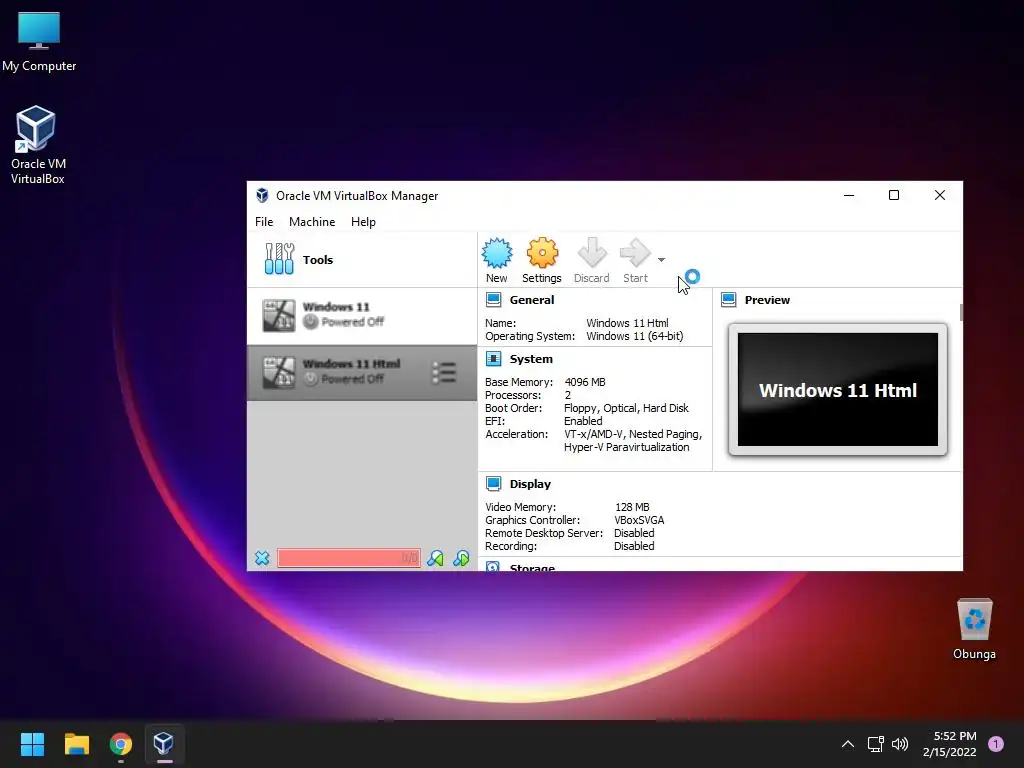Maximize the VirtualBox Manager window

click(894, 195)
